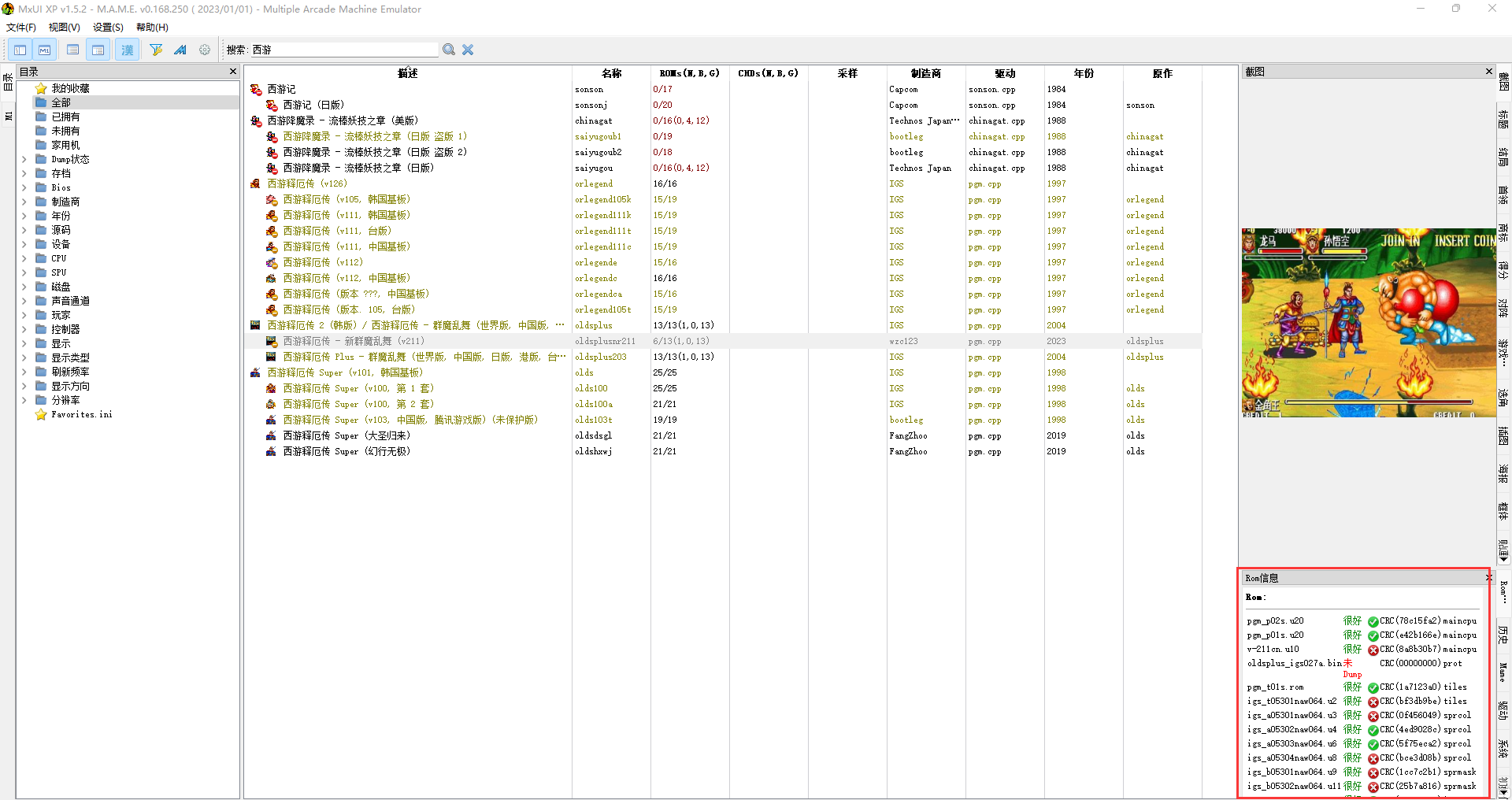The image size is (1512, 800).
Task: Click the search input field
Action: click(x=344, y=50)
